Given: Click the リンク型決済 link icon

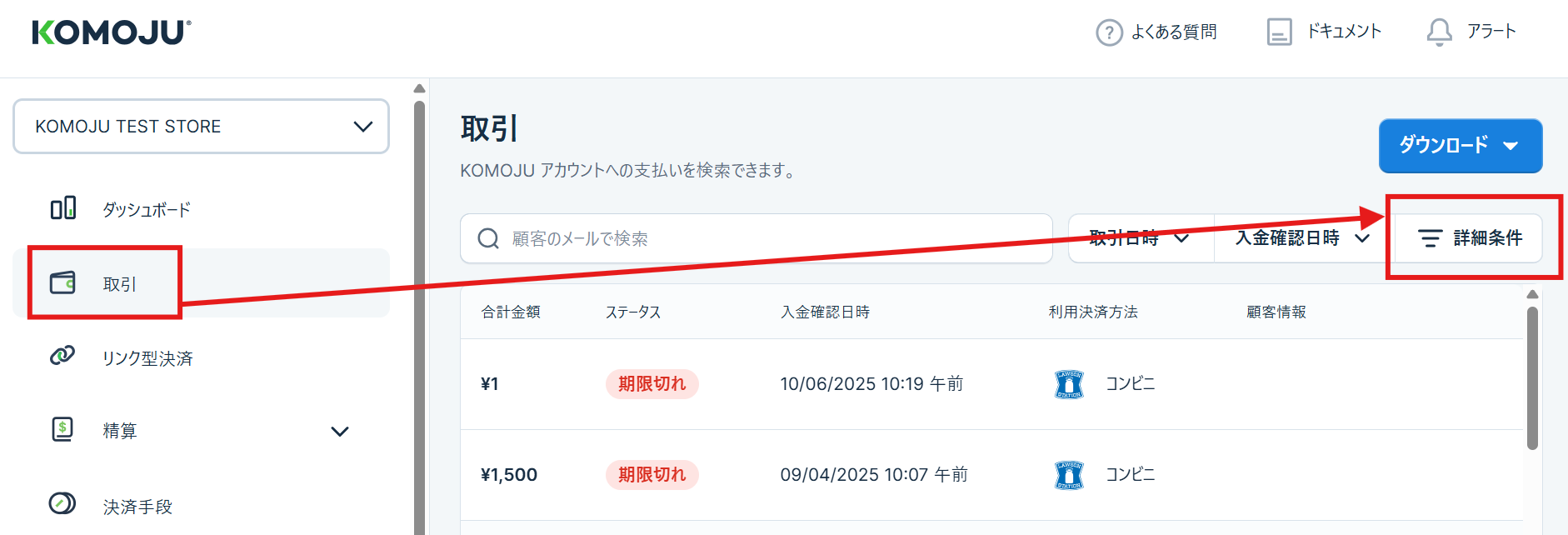Looking at the screenshot, I should point(62,357).
